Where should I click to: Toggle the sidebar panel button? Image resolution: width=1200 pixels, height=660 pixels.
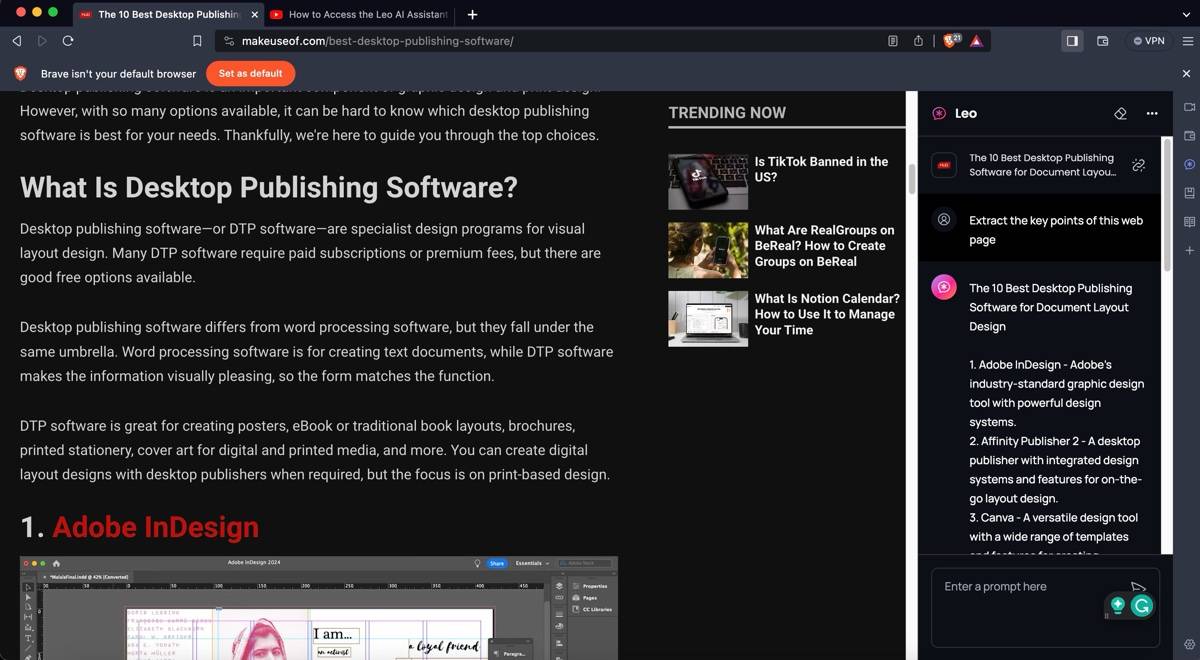(1072, 41)
